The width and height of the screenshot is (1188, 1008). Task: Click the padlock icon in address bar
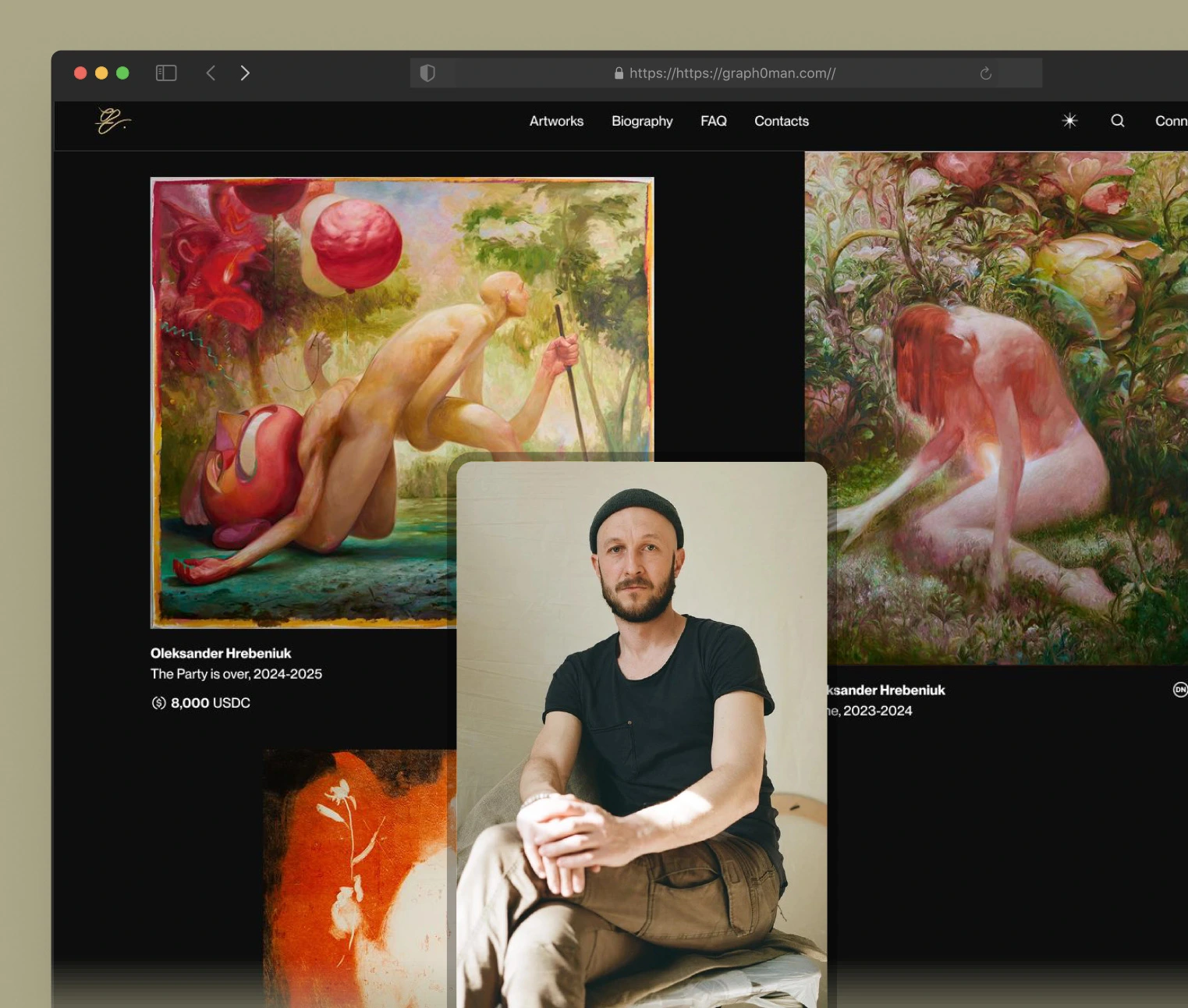coord(619,73)
